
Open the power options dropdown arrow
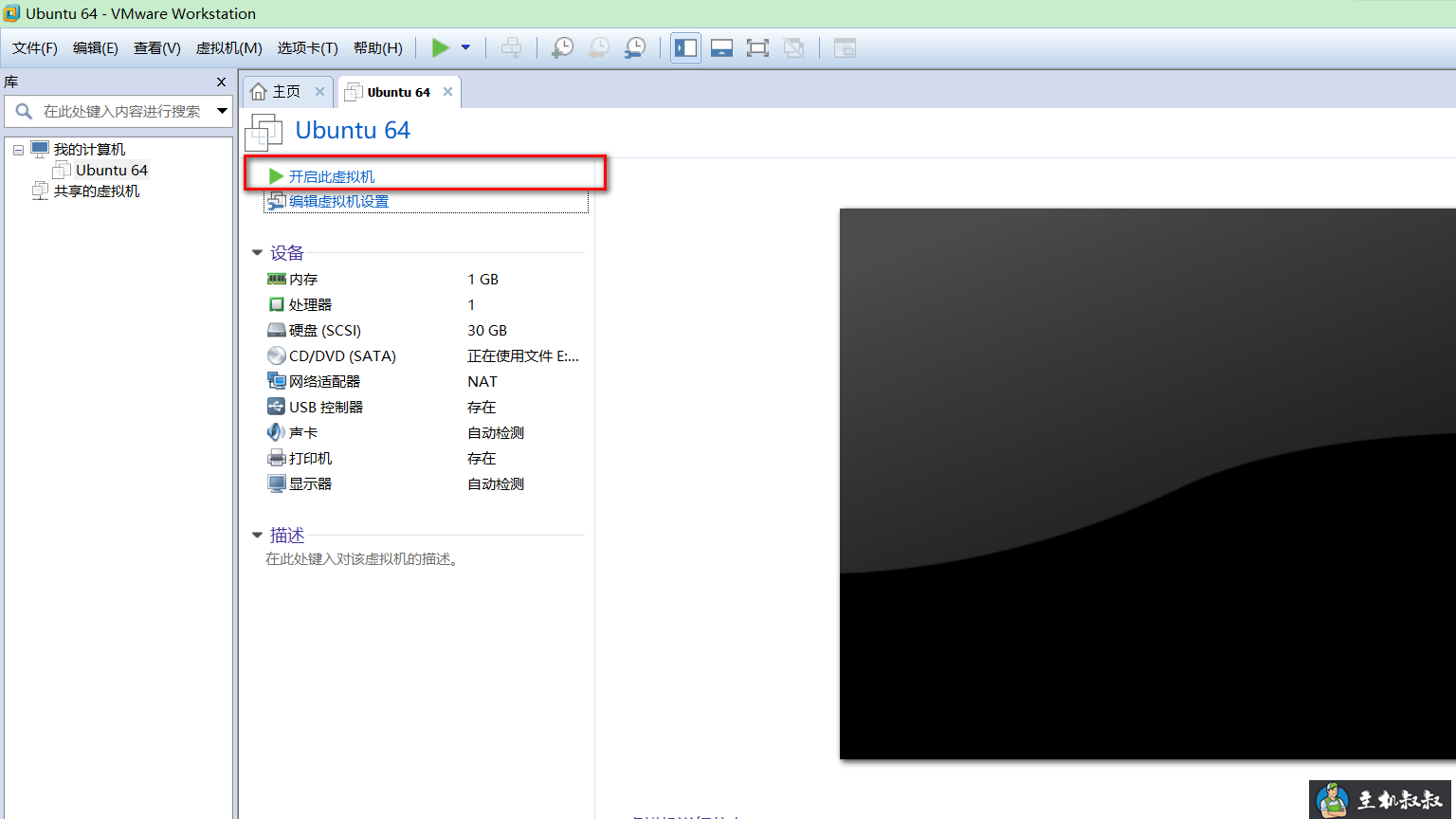point(465,47)
